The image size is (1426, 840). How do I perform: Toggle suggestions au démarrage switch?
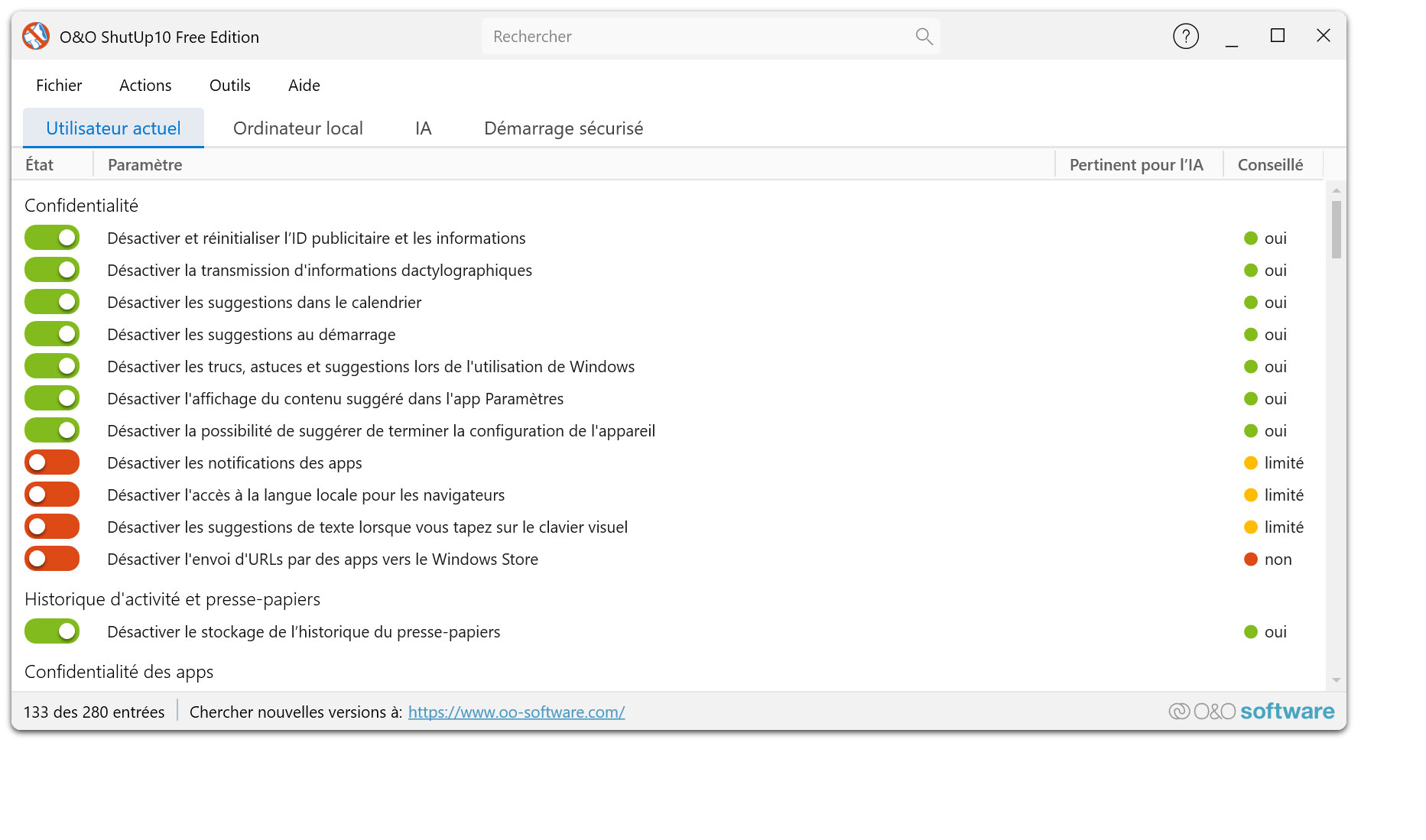point(52,334)
